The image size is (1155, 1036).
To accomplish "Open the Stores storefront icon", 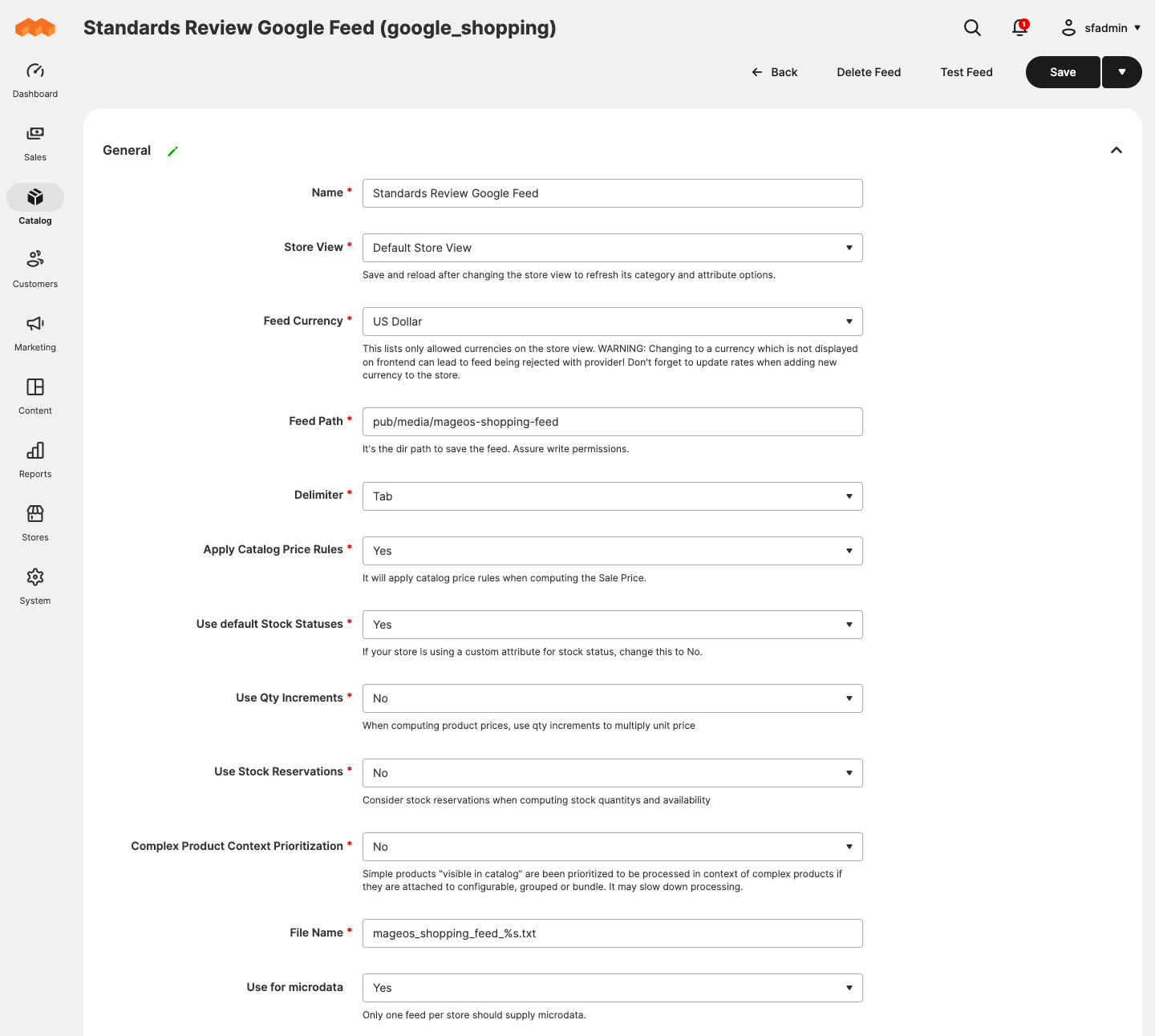I will (35, 513).
